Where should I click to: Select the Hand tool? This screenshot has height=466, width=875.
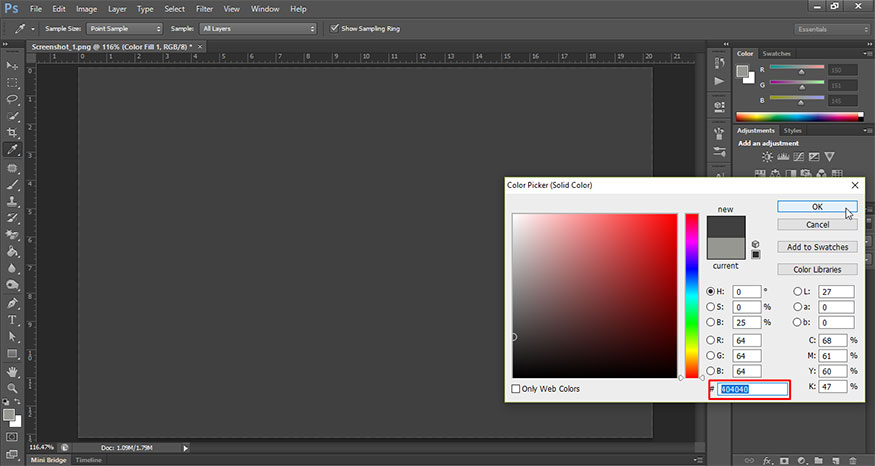click(12, 372)
